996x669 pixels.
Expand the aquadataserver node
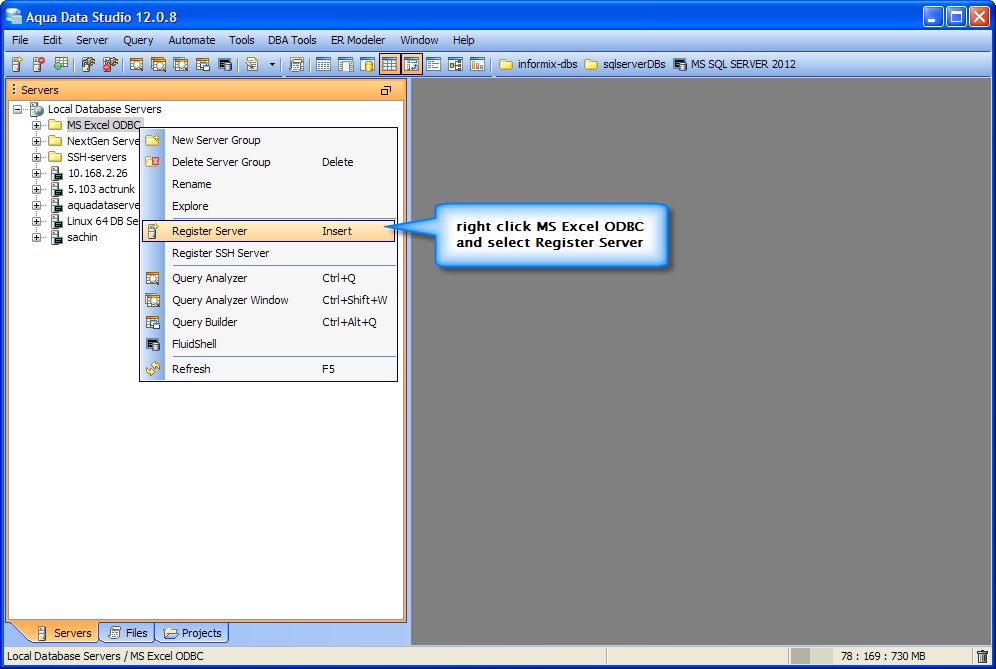click(37, 205)
